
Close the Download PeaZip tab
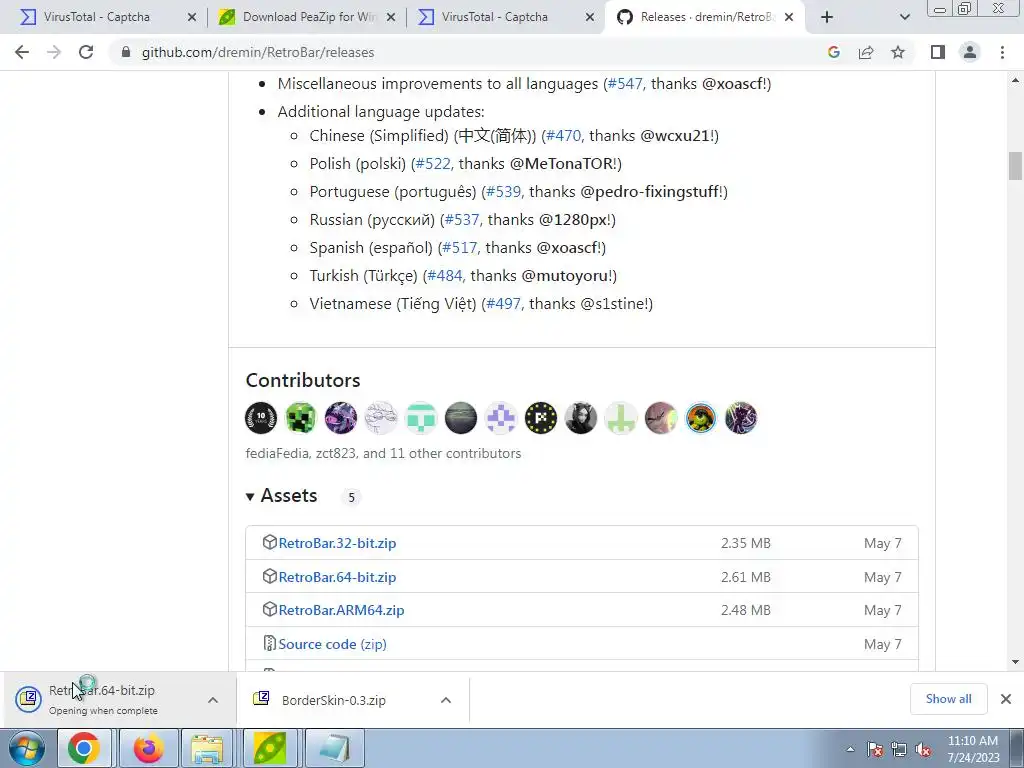click(x=391, y=18)
